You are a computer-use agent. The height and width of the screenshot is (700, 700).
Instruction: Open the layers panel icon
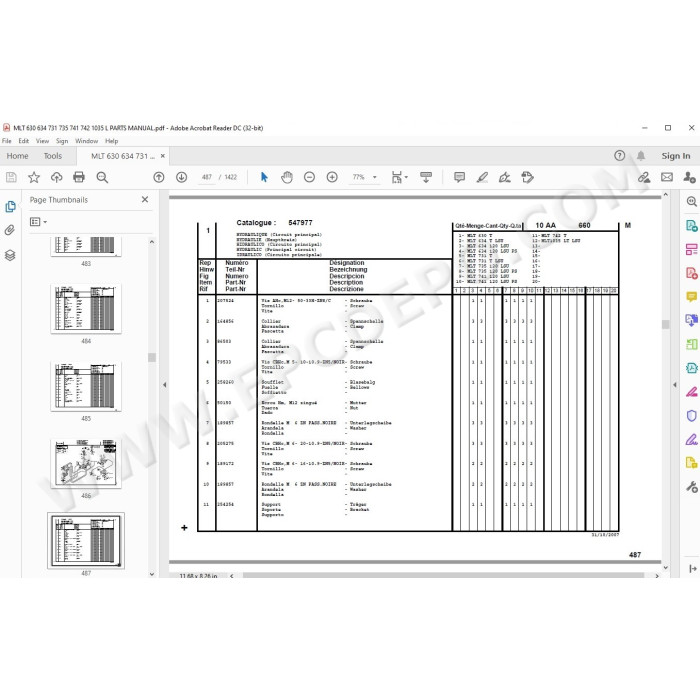pyautogui.click(x=10, y=255)
